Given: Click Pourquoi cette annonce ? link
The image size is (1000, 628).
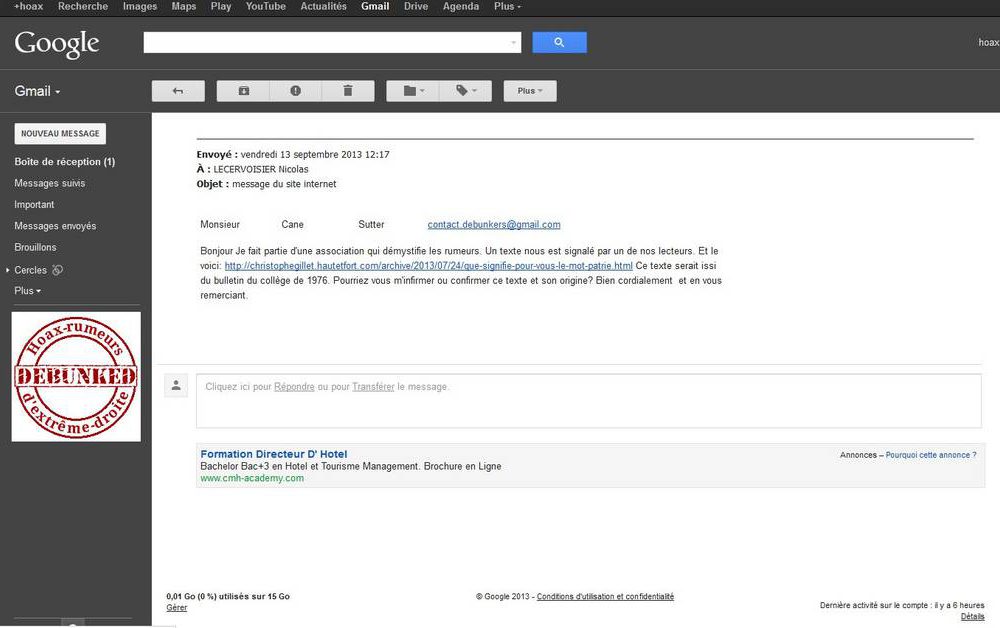Looking at the screenshot, I should pyautogui.click(x=931, y=455).
